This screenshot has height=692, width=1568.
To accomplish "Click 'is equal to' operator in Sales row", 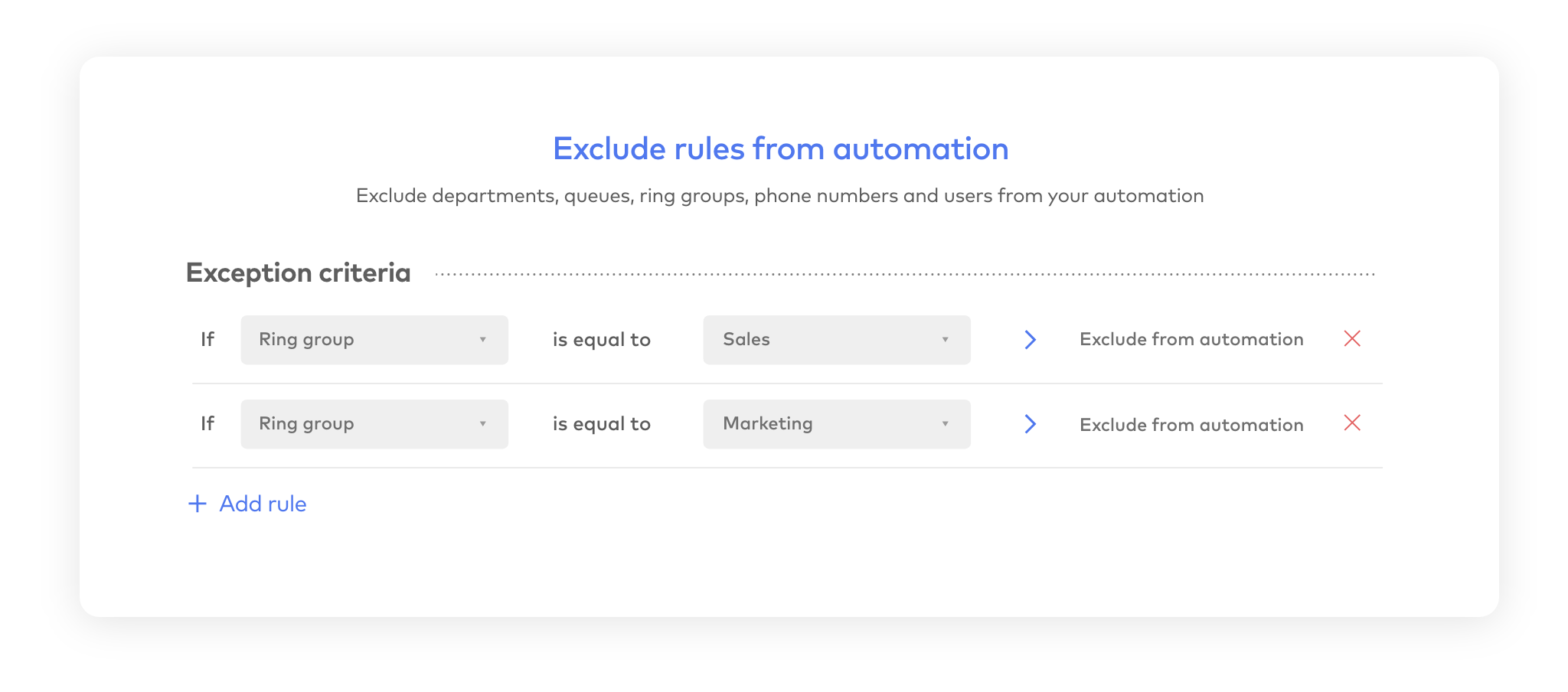I will pyautogui.click(x=601, y=340).
